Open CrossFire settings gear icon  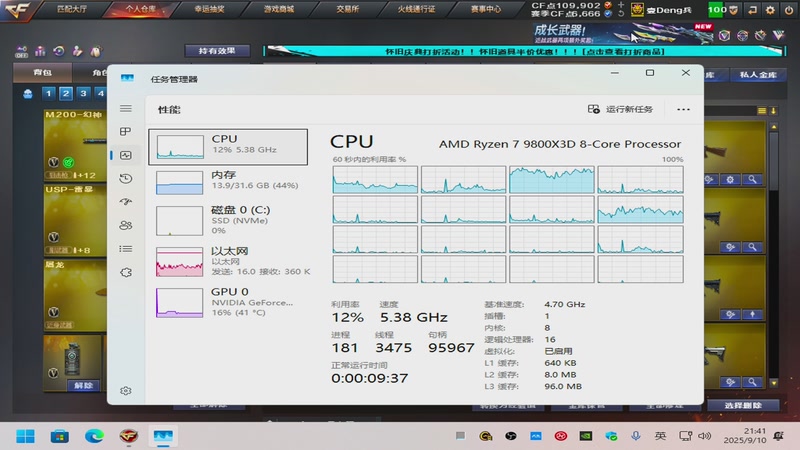[x=770, y=10]
